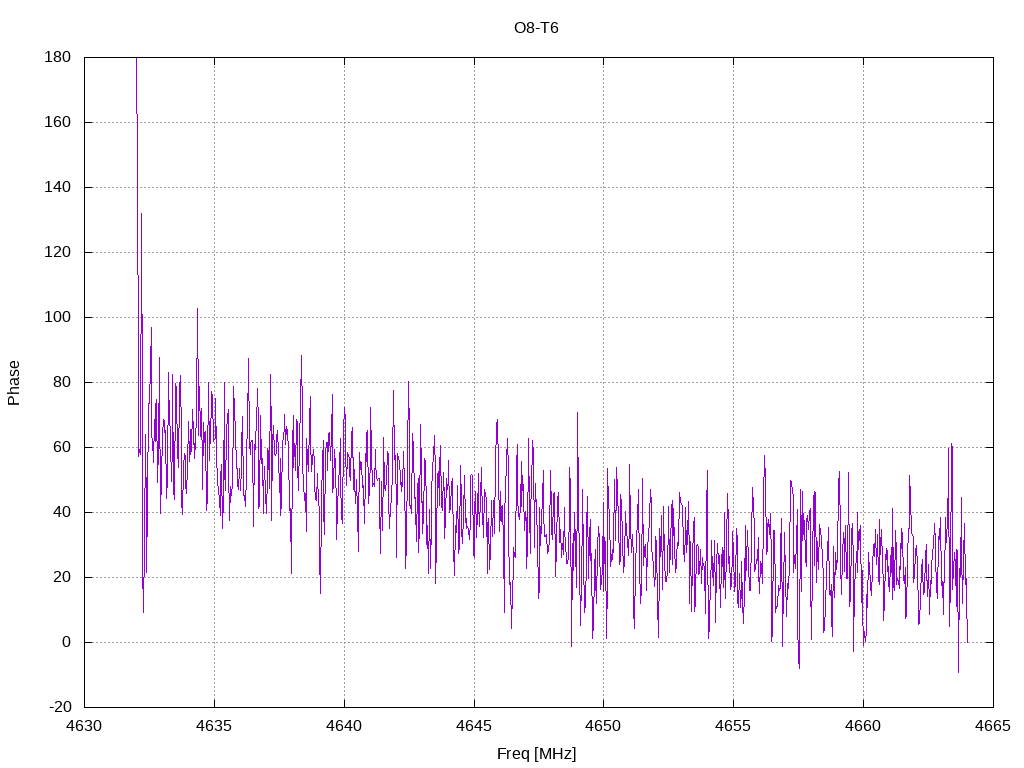The width and height of the screenshot is (1024, 768).
Task: Click x-axis tick label 4650
Action: 603,726
